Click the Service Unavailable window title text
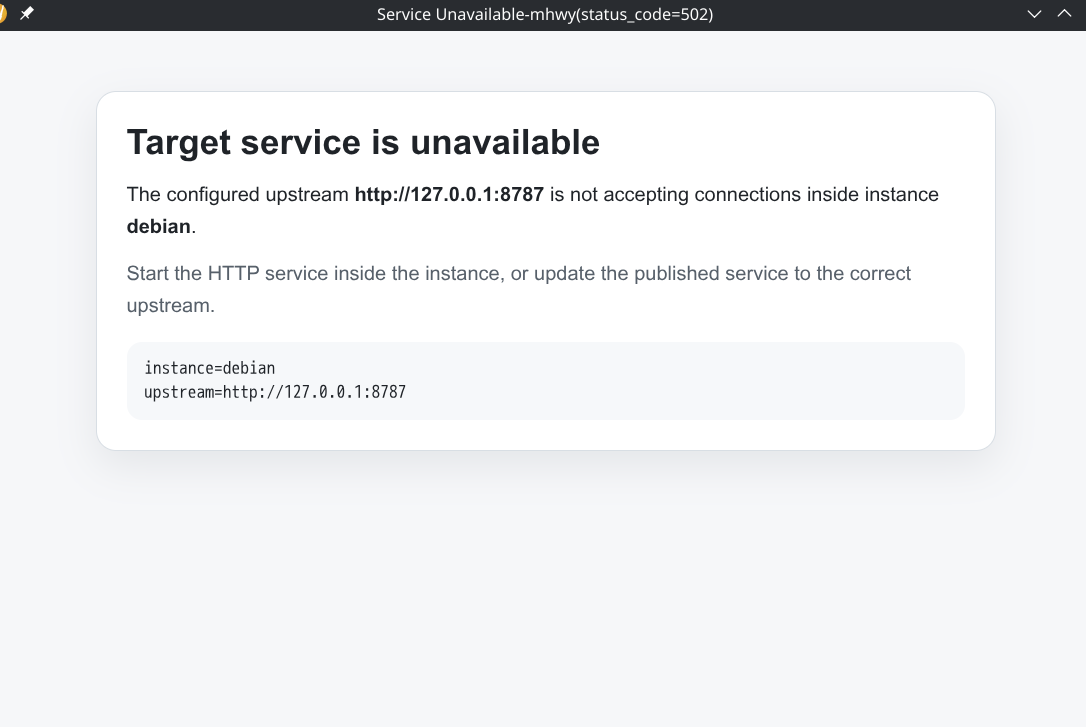The image size is (1086, 727). (x=544, y=15)
